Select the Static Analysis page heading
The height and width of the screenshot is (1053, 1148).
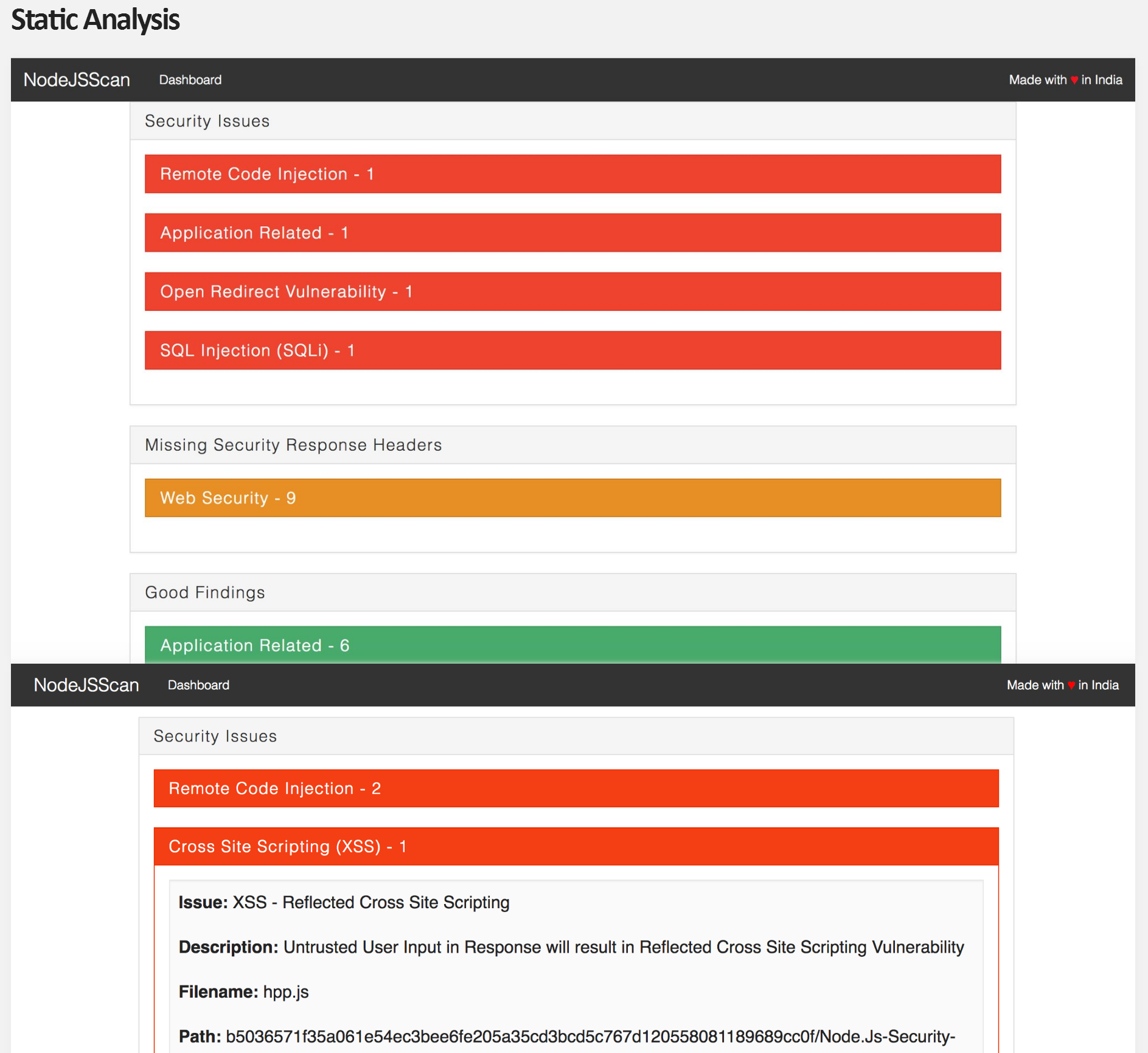coord(96,19)
